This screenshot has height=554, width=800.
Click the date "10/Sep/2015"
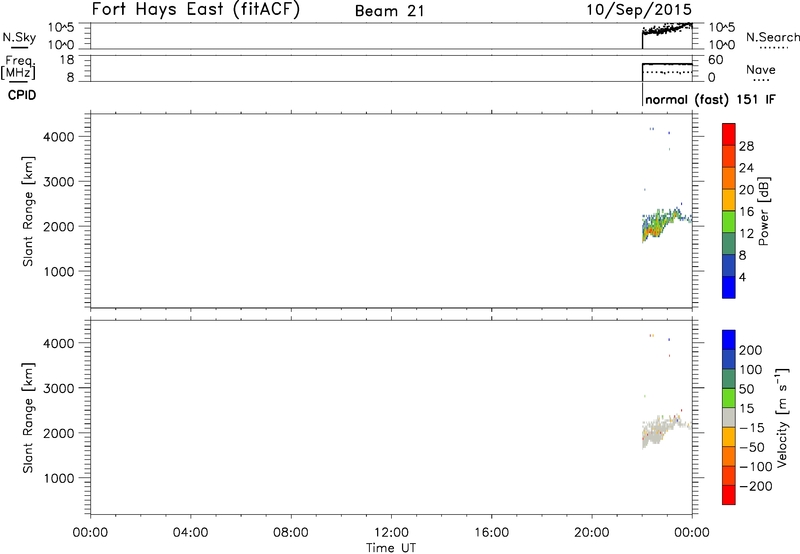pos(639,9)
